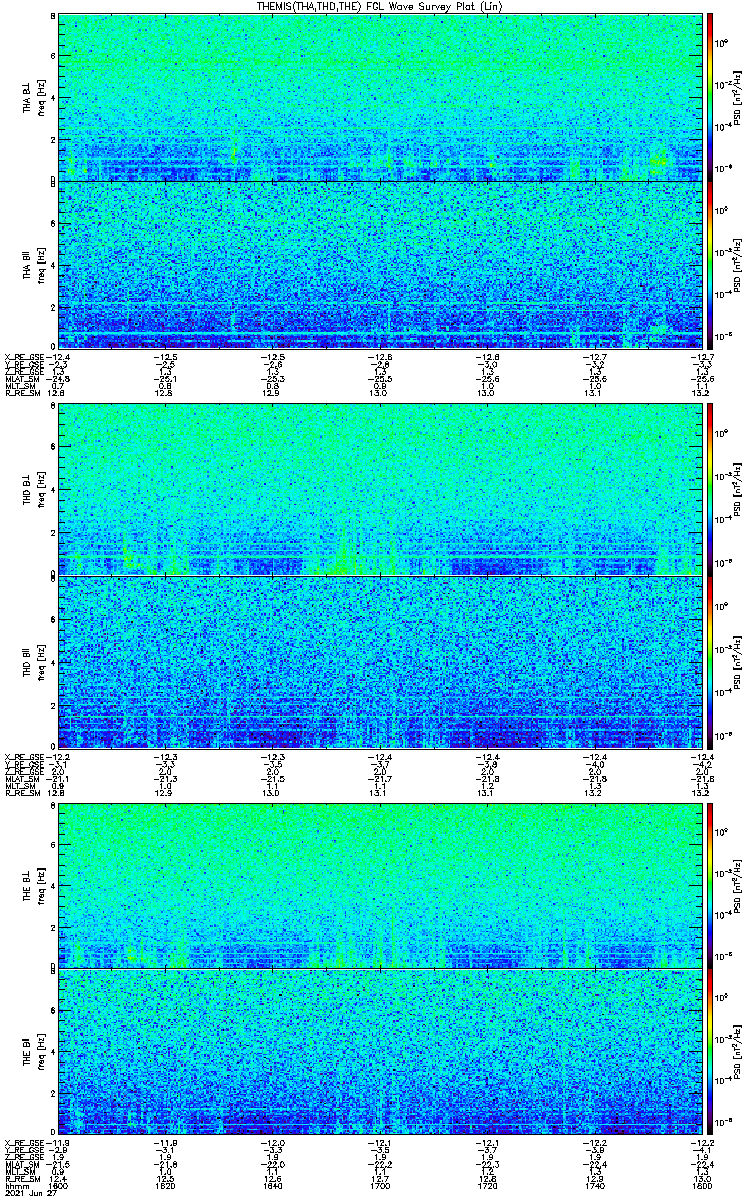Click the THE B-parallel spectrogram panel
The width and height of the screenshot is (750, 1200).
click(x=379, y=1051)
